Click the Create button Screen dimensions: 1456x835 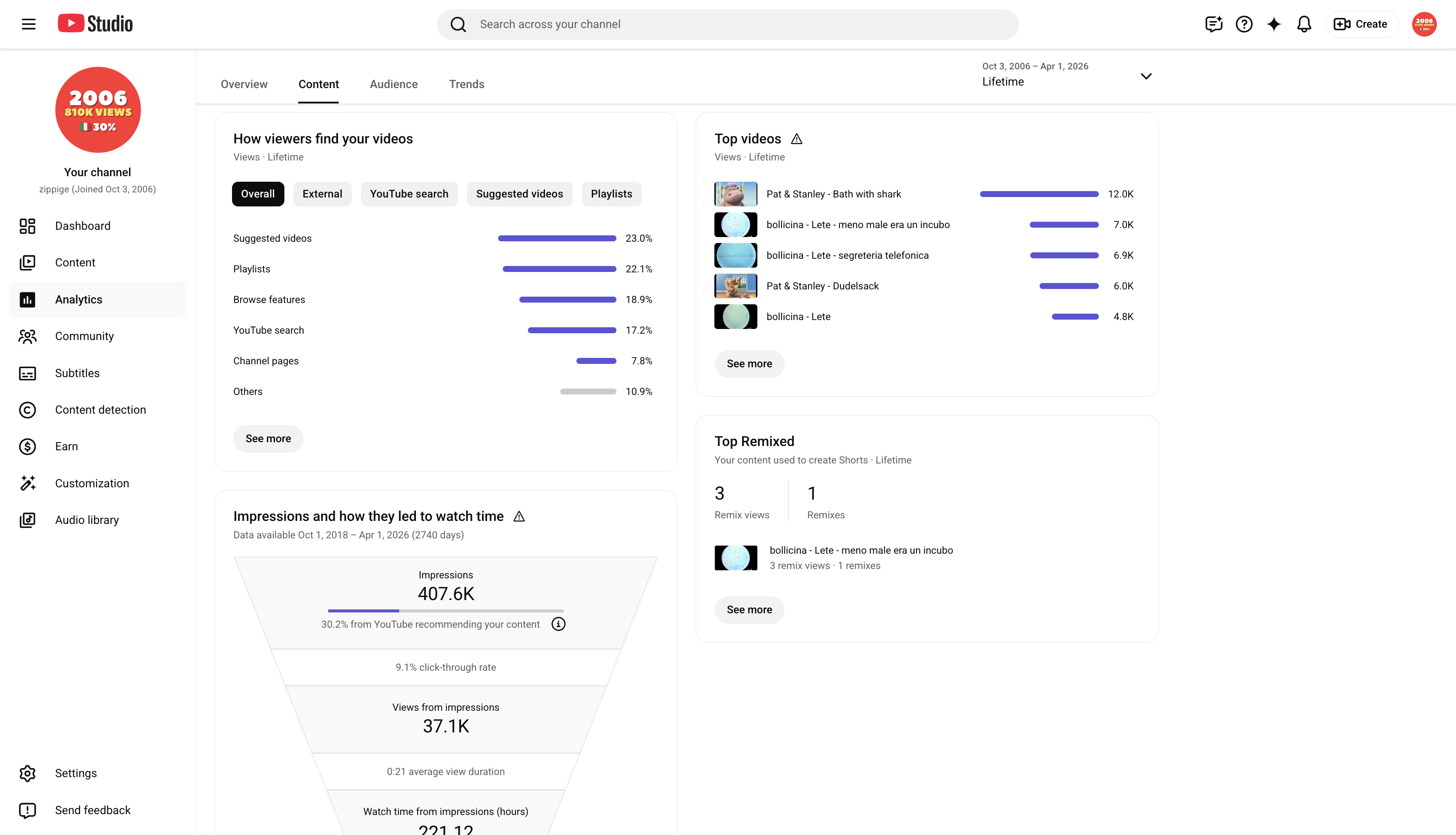point(1362,24)
